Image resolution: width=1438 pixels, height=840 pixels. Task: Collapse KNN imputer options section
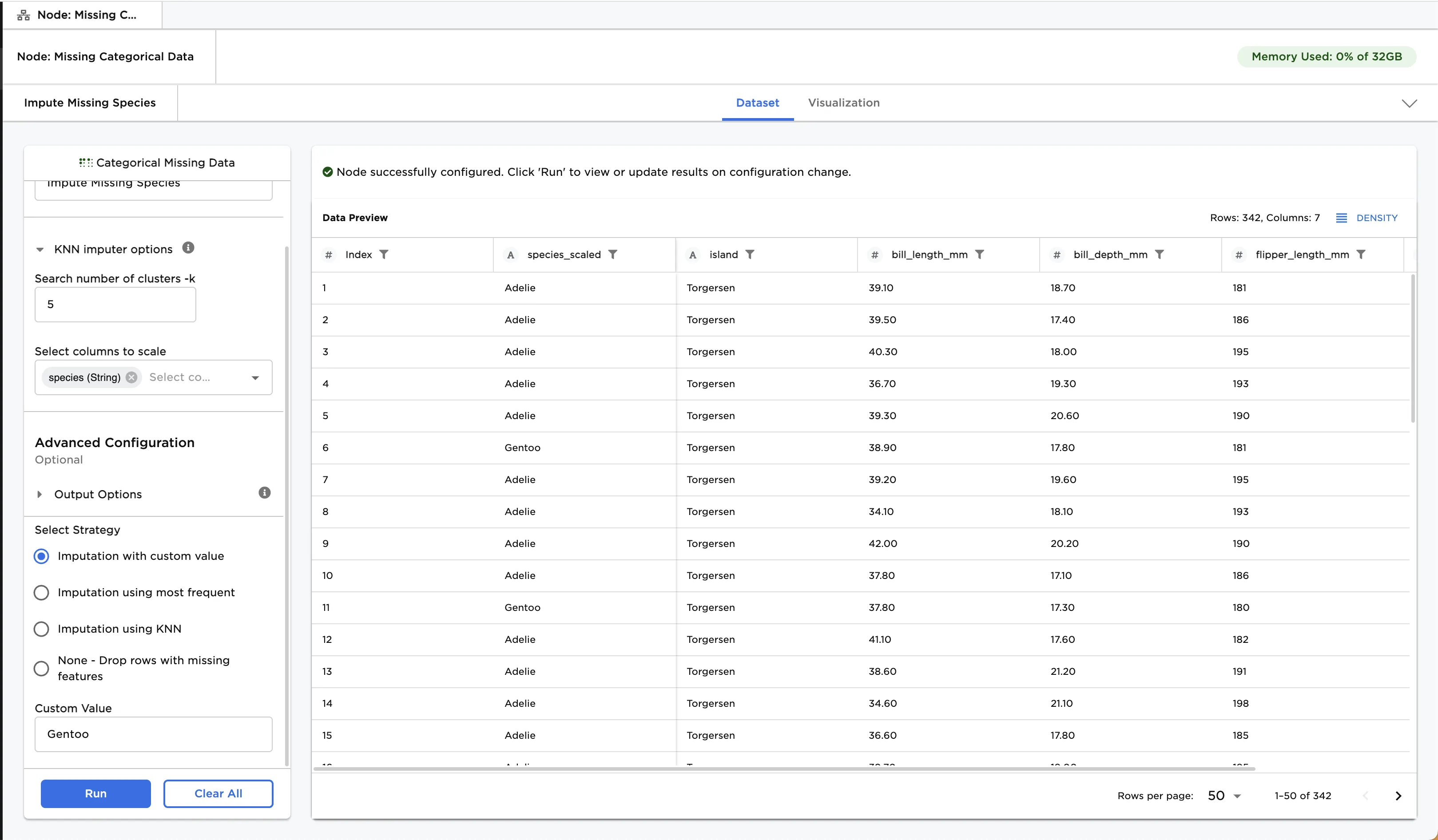[x=40, y=250]
